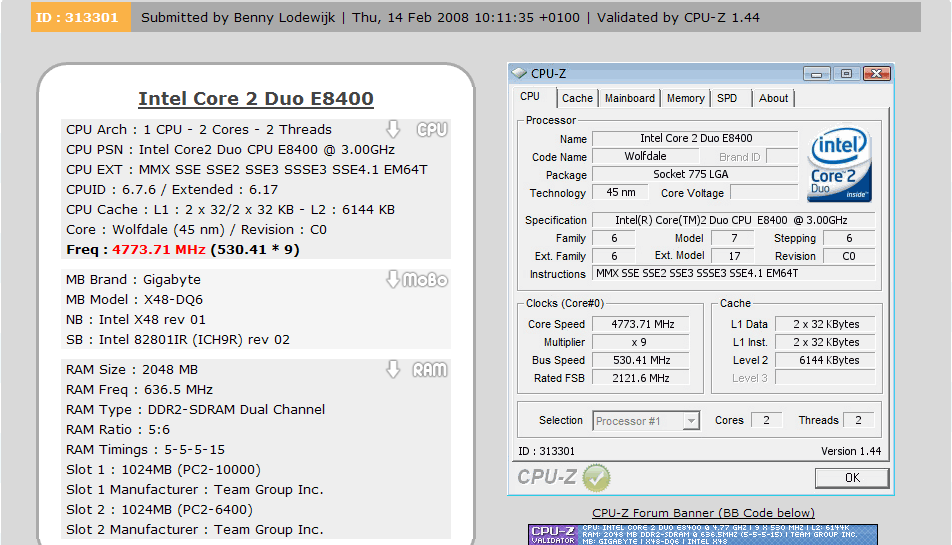Select the SPD tab
This screenshot has height=545, width=952.
coord(727,98)
